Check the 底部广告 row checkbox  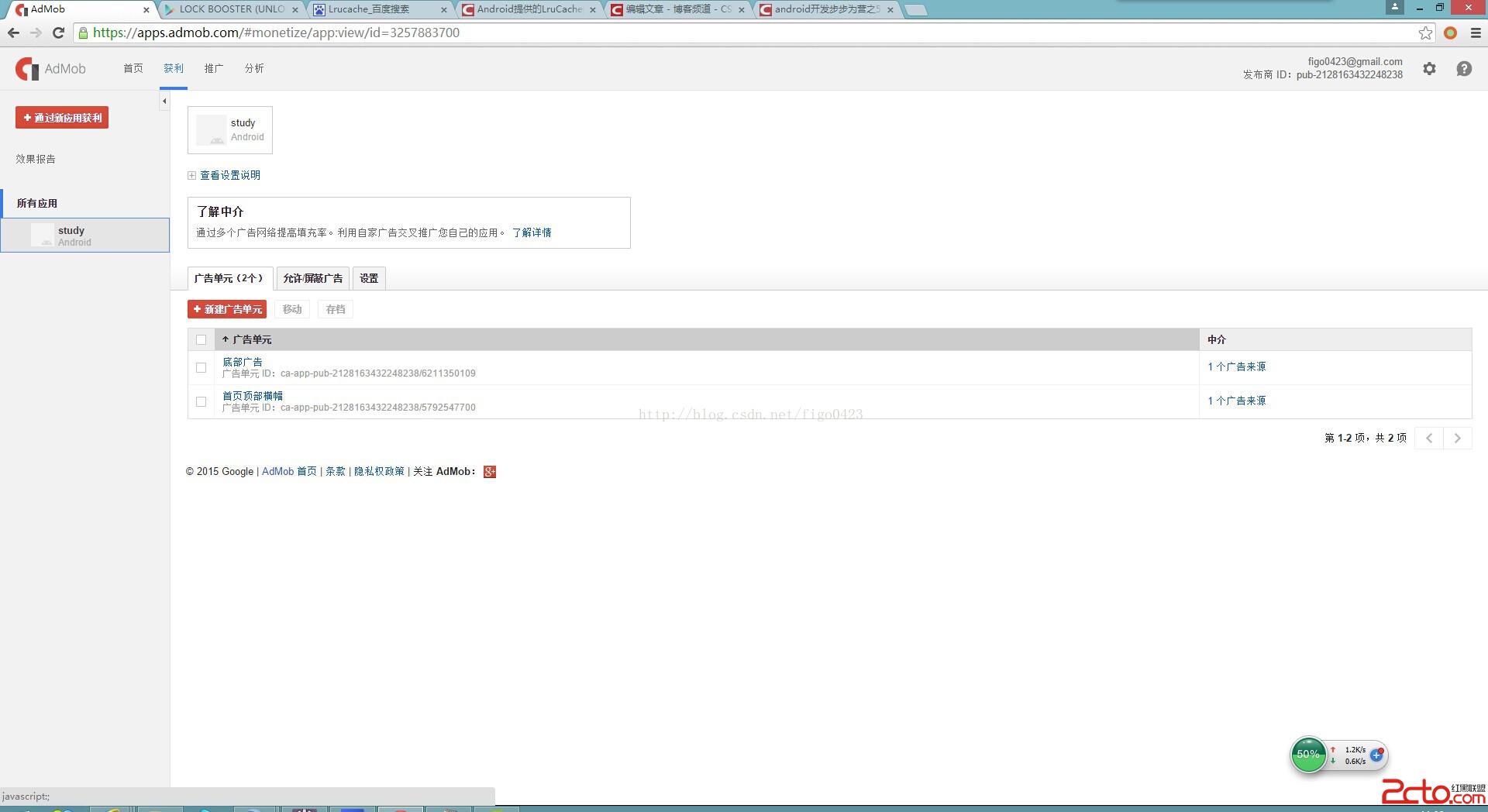(x=201, y=367)
